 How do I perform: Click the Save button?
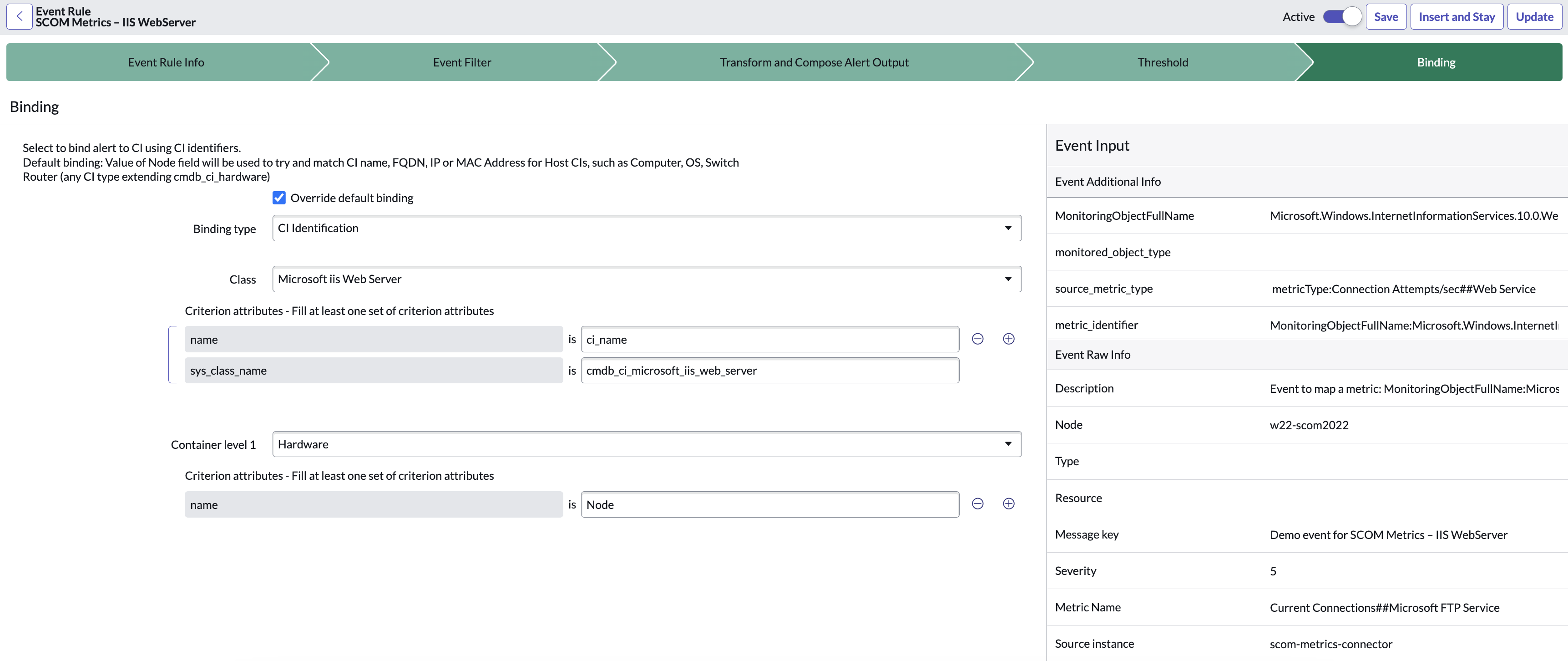pos(1386,16)
